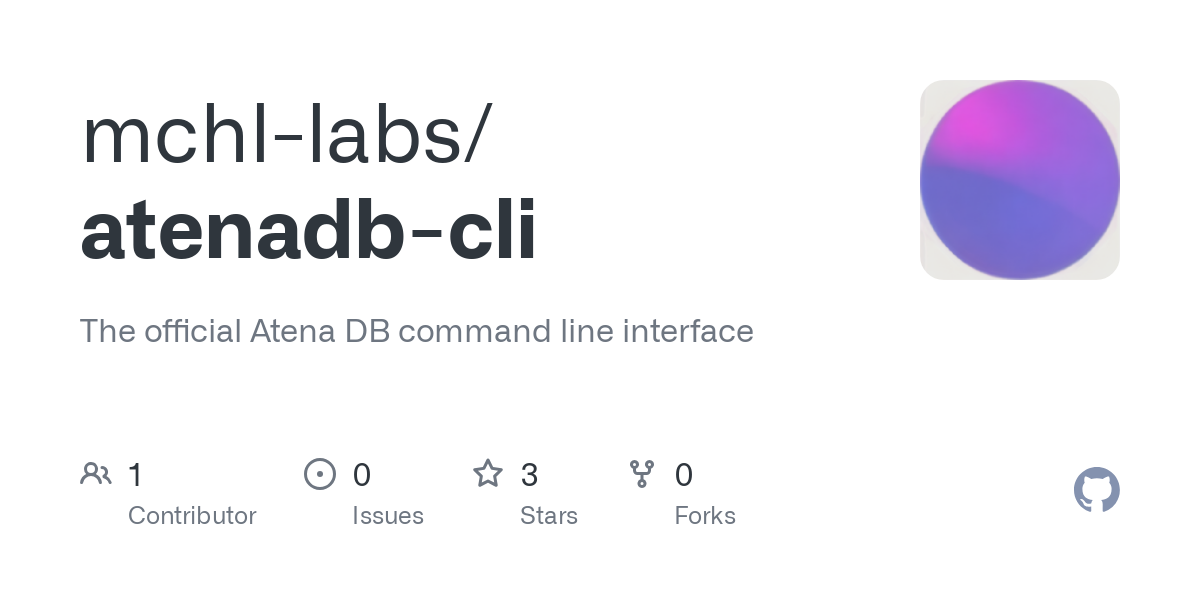
Task: Click the forks branch icon
Action: (x=642, y=474)
